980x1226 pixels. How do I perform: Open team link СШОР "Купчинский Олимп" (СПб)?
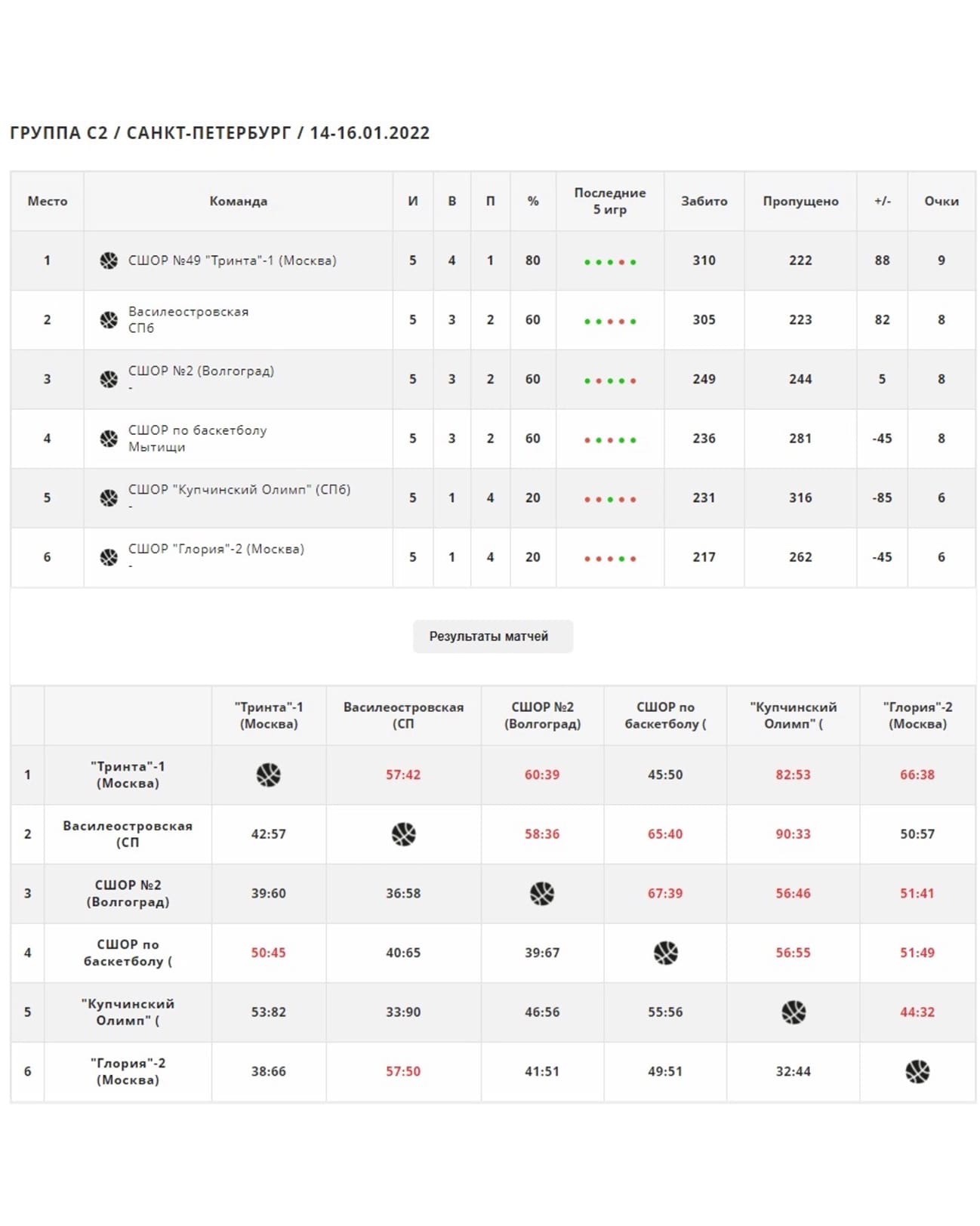pos(239,489)
